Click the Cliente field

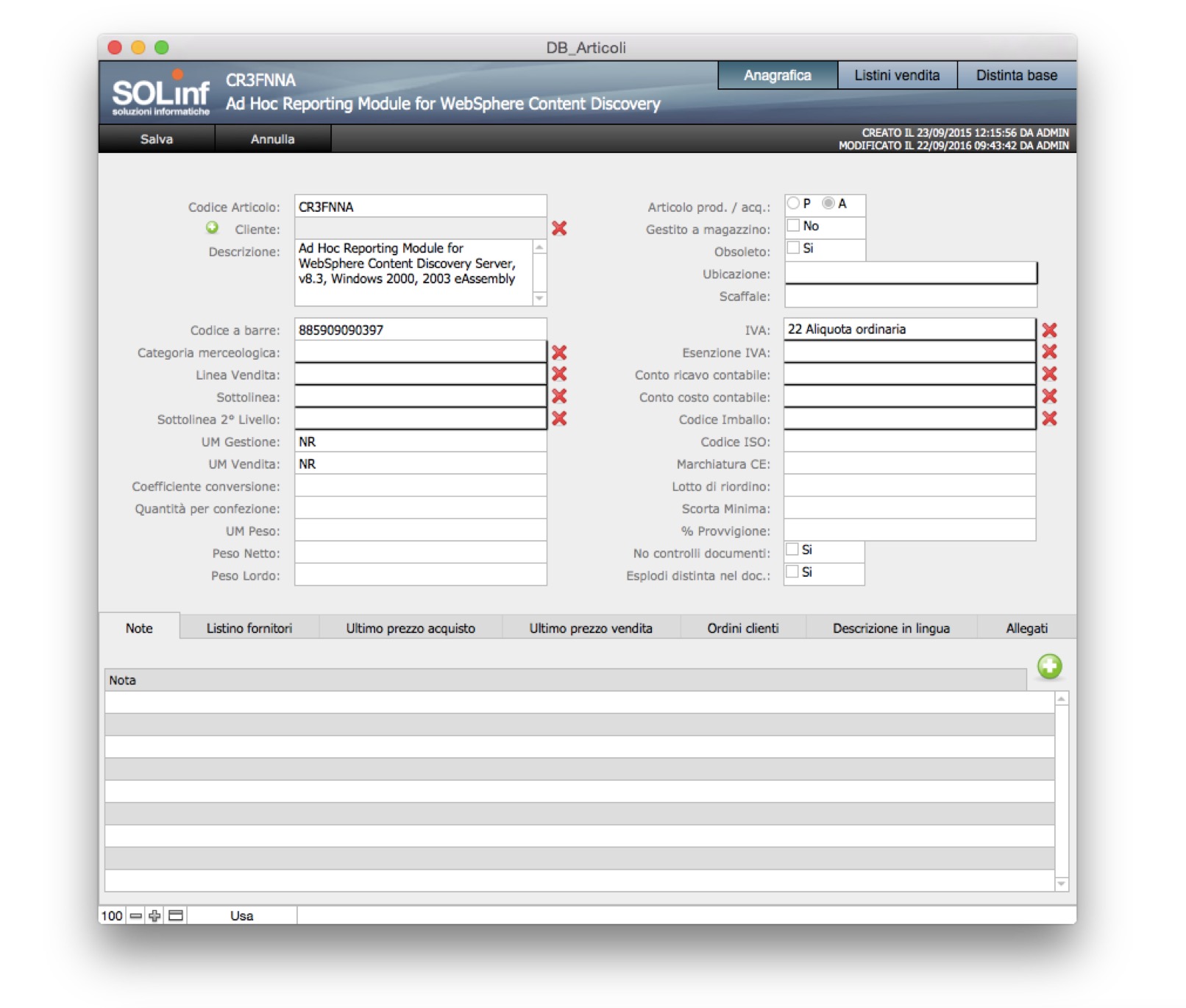pos(421,228)
